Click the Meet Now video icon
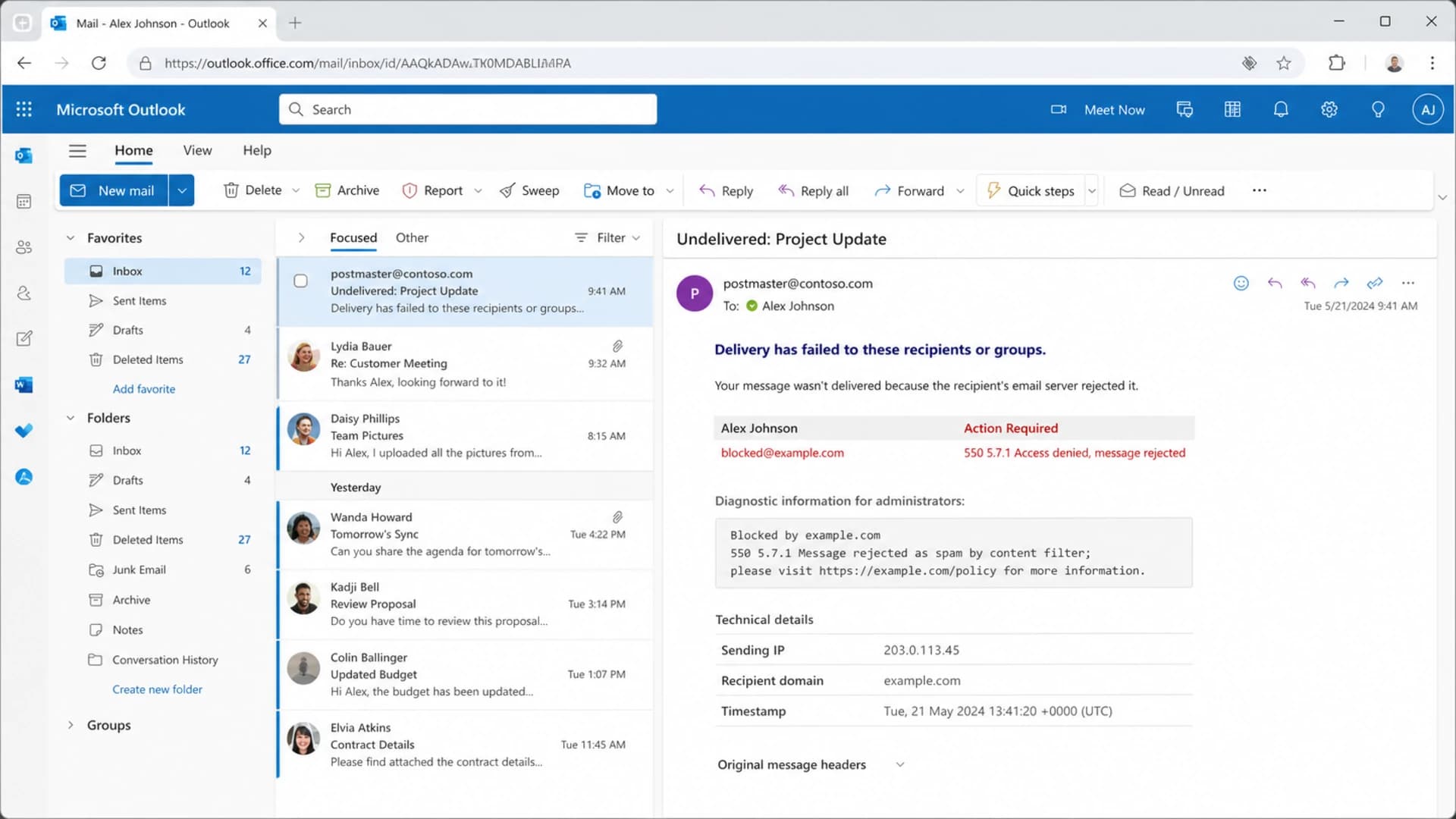This screenshot has width=1456, height=819. (1059, 109)
